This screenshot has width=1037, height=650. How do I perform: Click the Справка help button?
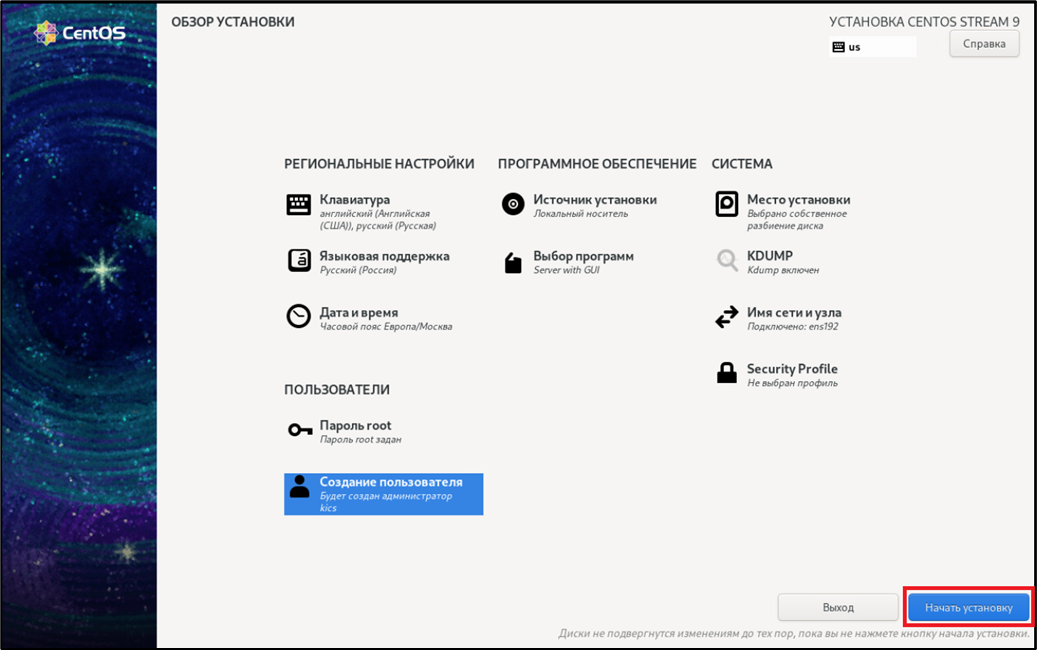(984, 44)
